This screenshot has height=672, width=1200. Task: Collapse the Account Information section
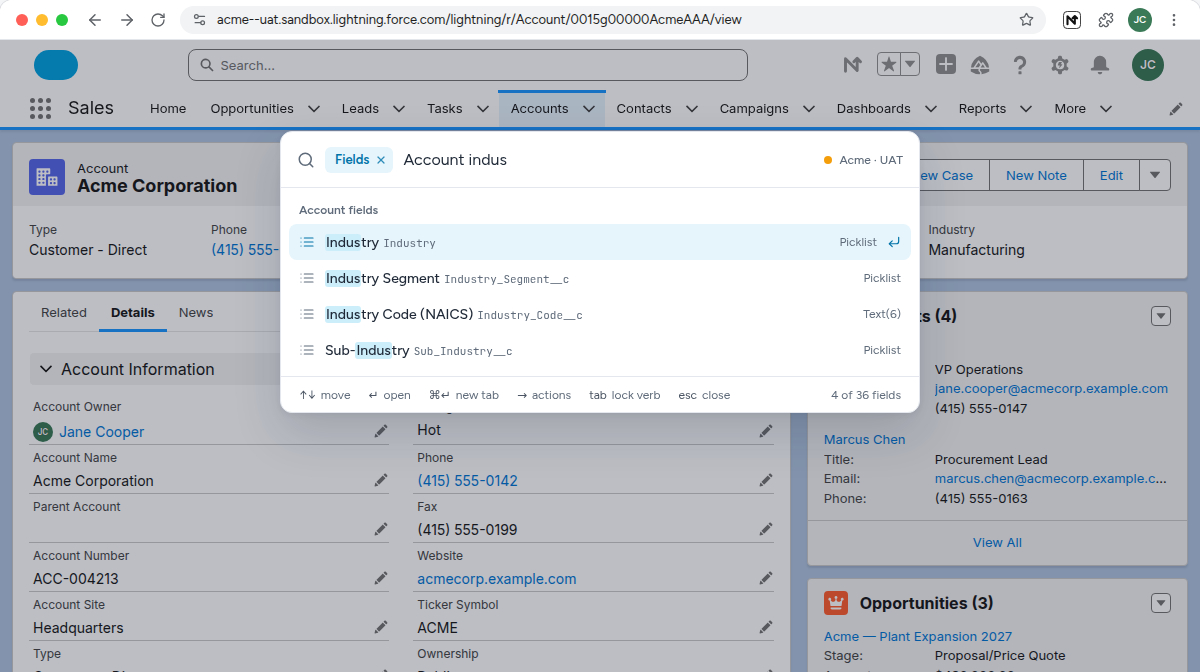click(45, 369)
